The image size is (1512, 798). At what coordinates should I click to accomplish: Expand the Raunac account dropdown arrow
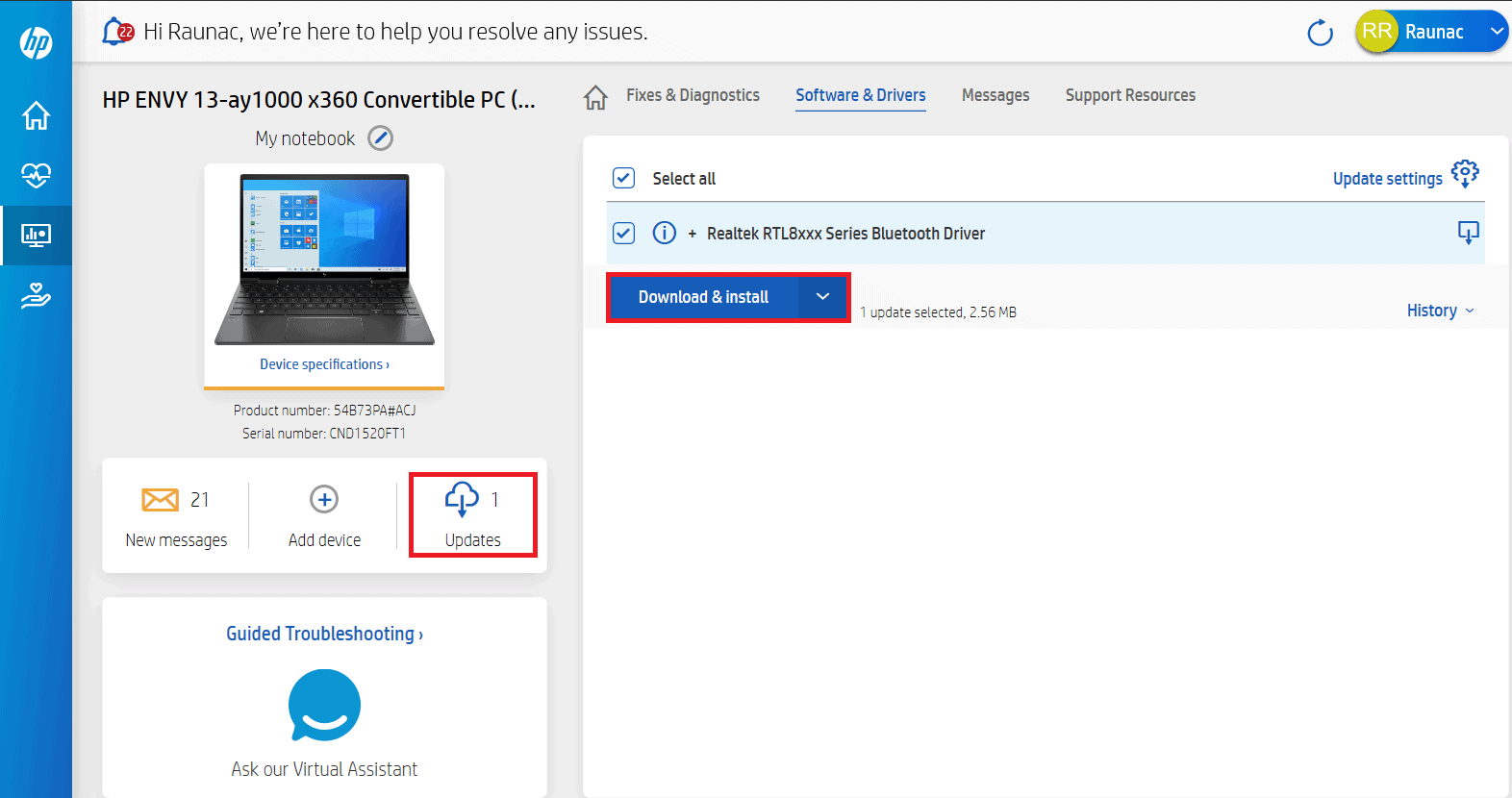click(1497, 32)
